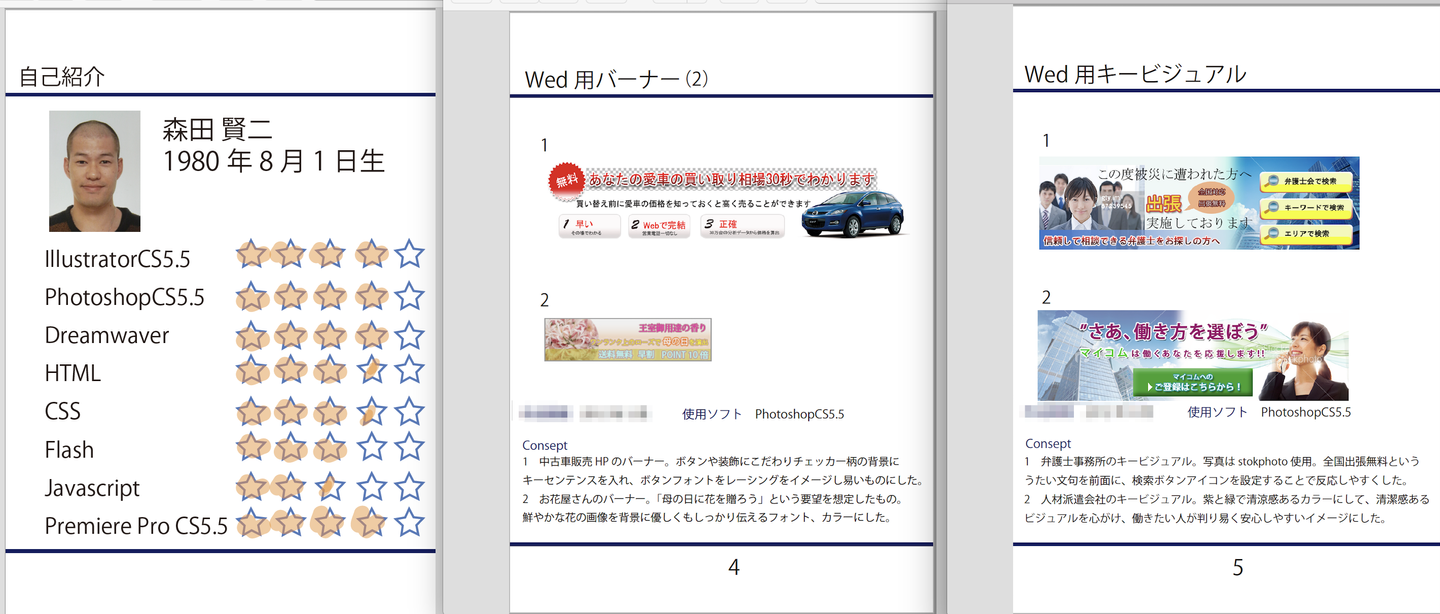1440x614 pixels.
Task: Click the Consept heading on page 5
Action: tap(1048, 443)
